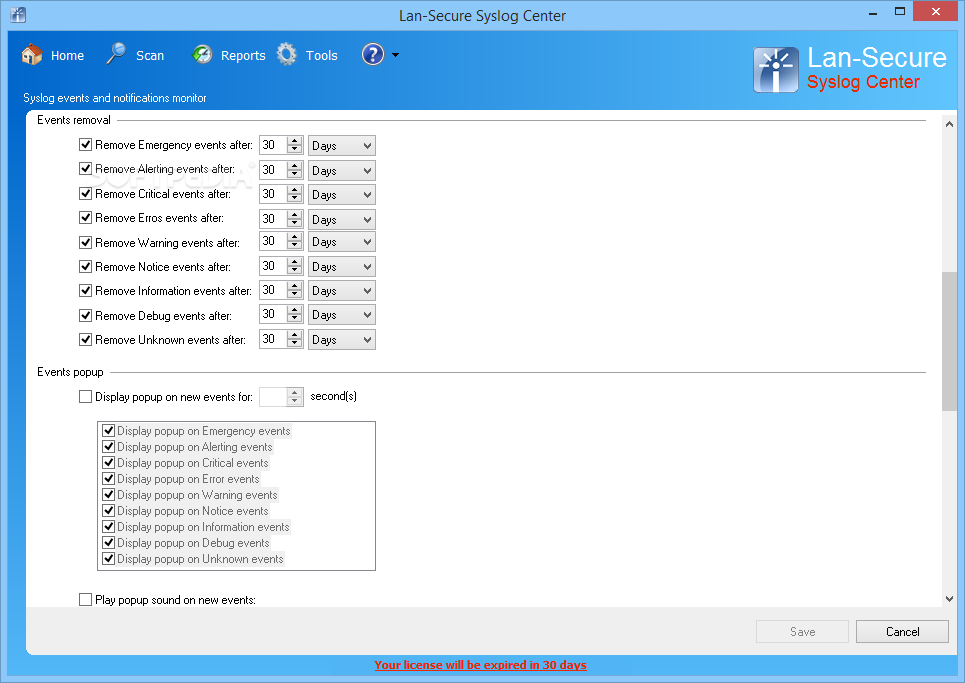Open Days dropdown for Notice events
Screen dimensions: 965x683
[x=342, y=266]
